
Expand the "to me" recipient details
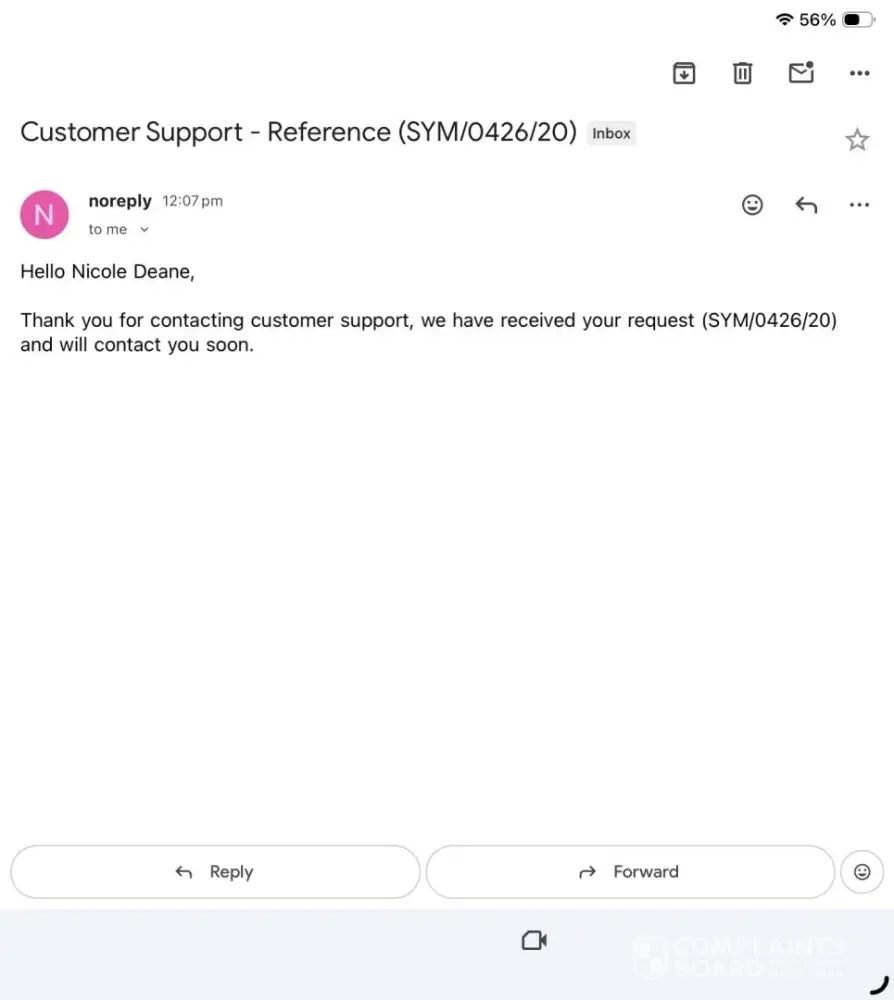click(118, 230)
